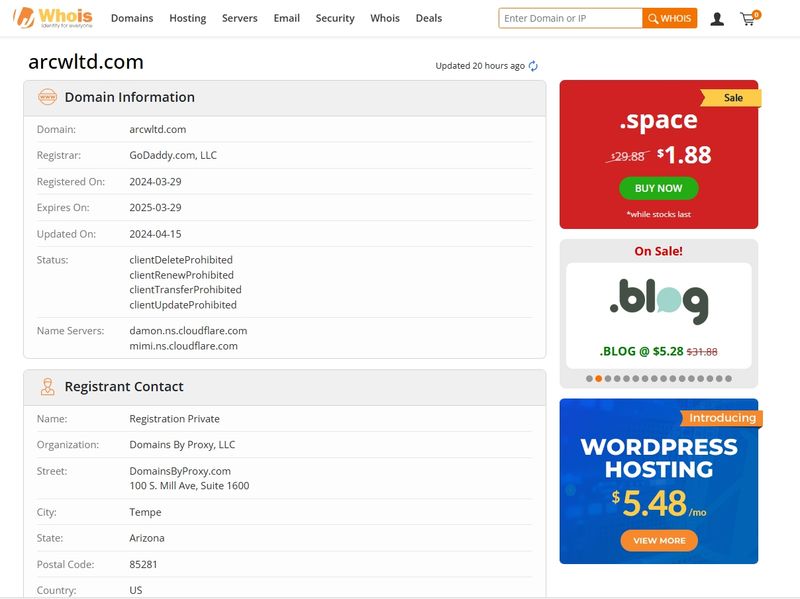Click the $5.48 /mo WordPress price
This screenshot has height=599, width=800.
click(659, 503)
